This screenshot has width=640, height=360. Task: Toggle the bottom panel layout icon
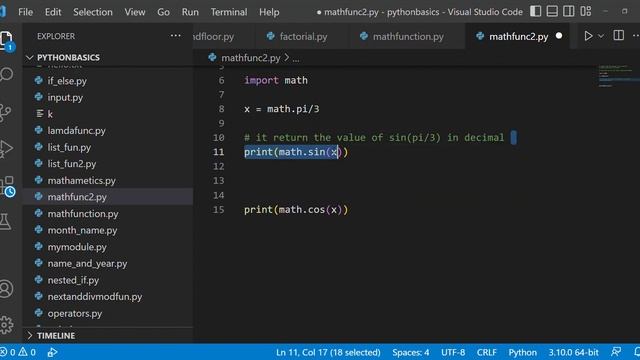(x=552, y=11)
